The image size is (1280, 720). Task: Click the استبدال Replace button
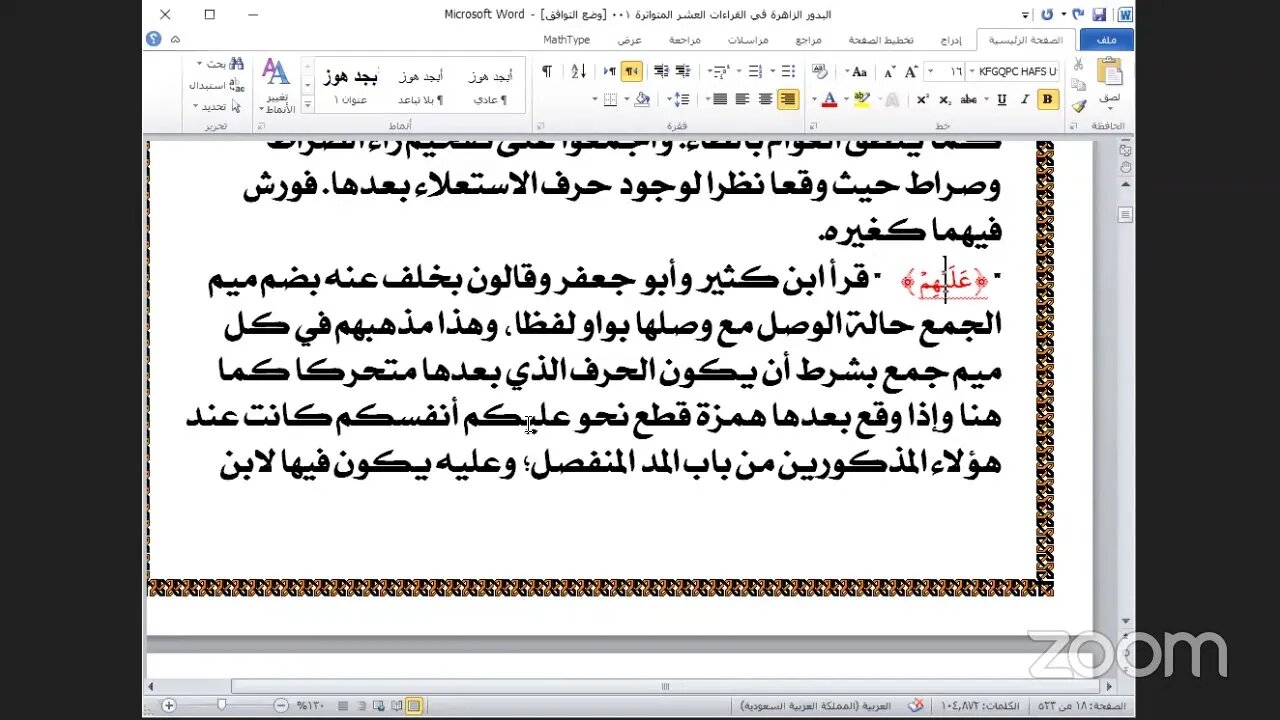[216, 85]
